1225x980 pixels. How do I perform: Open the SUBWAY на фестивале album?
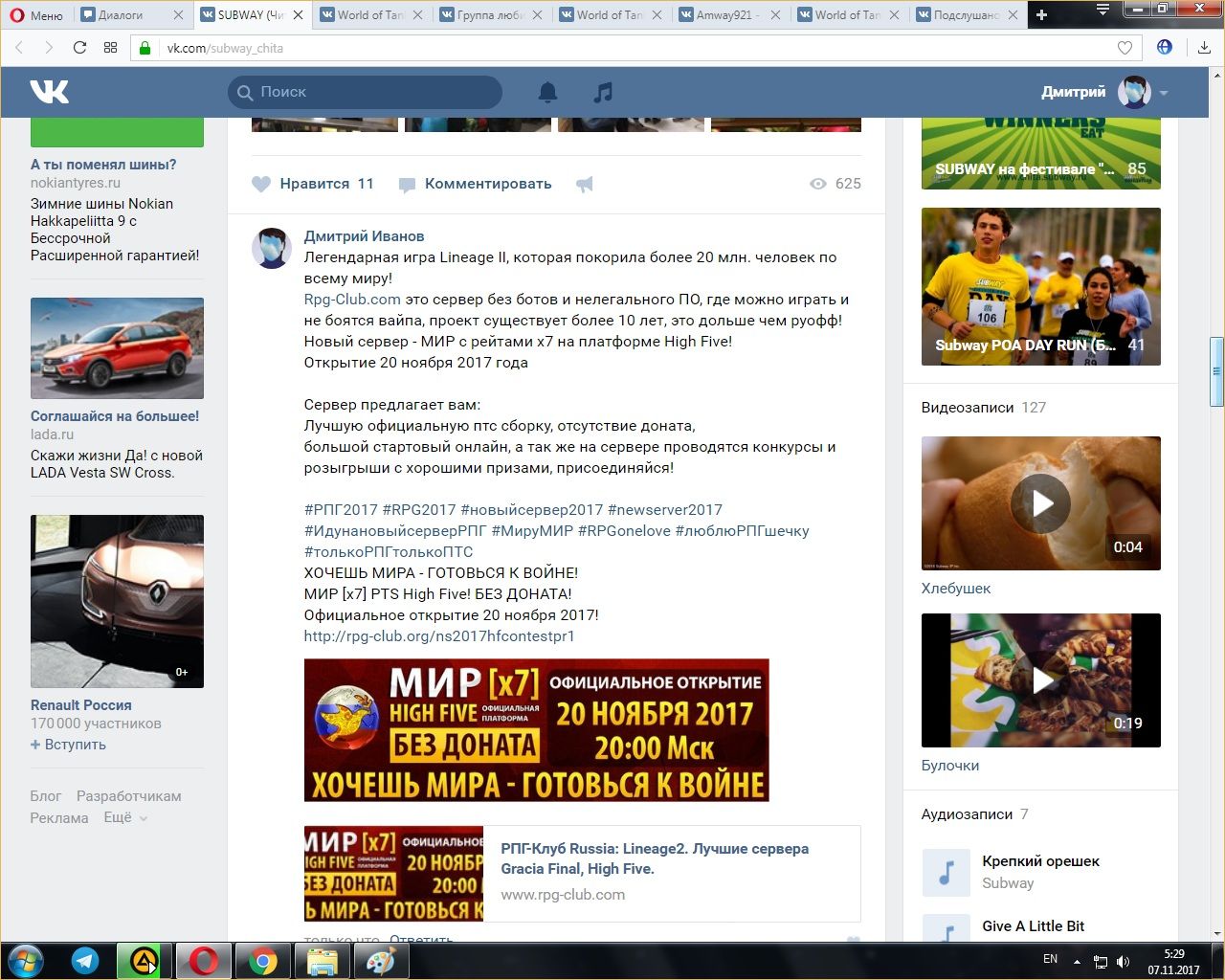click(1041, 153)
